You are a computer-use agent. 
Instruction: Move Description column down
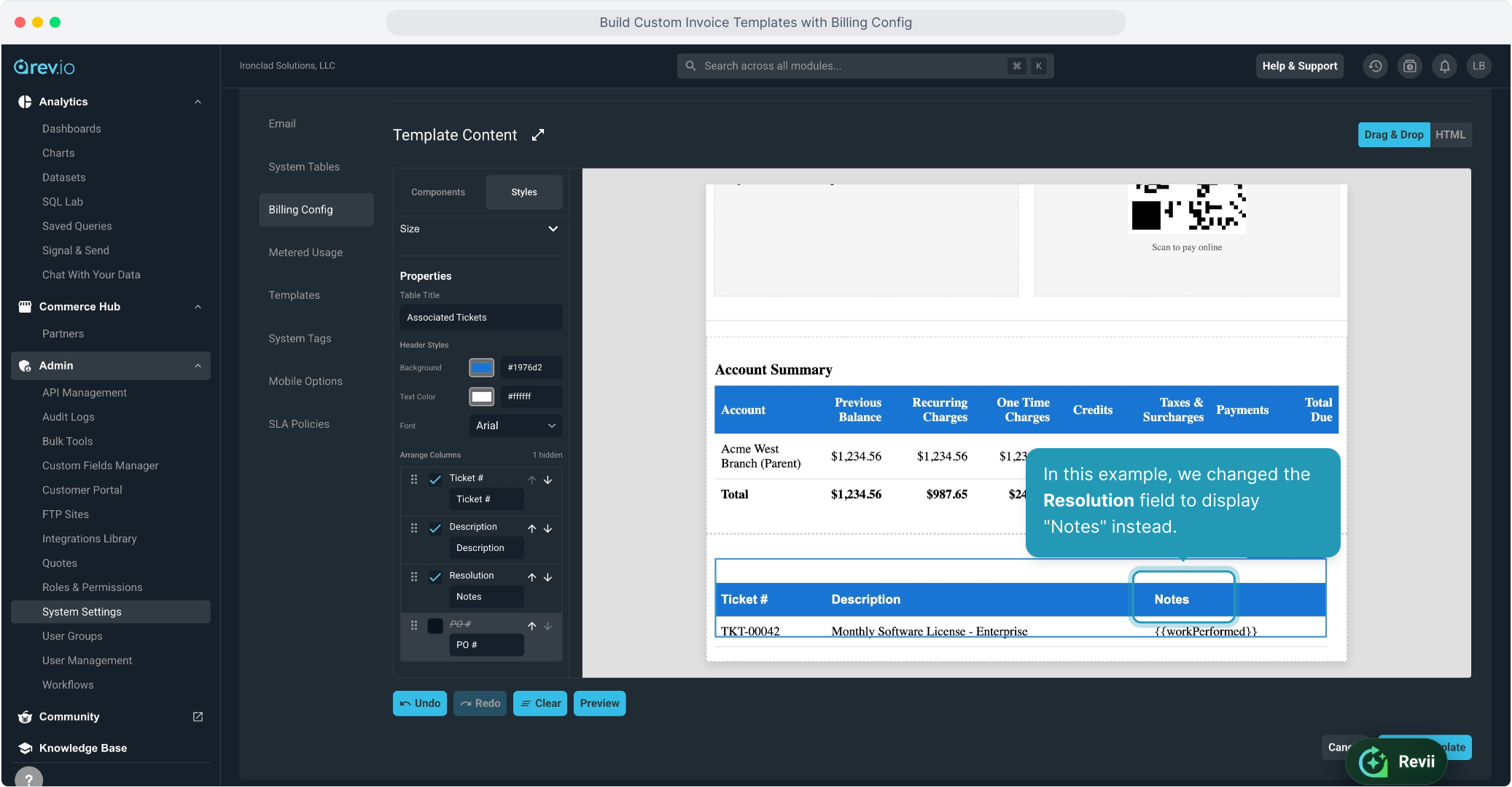tap(548, 529)
